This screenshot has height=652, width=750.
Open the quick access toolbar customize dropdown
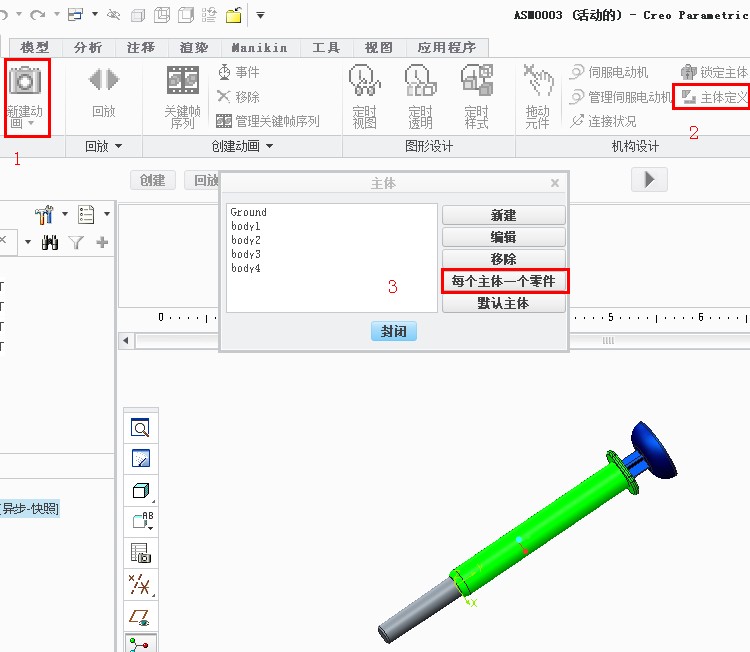tap(260, 15)
